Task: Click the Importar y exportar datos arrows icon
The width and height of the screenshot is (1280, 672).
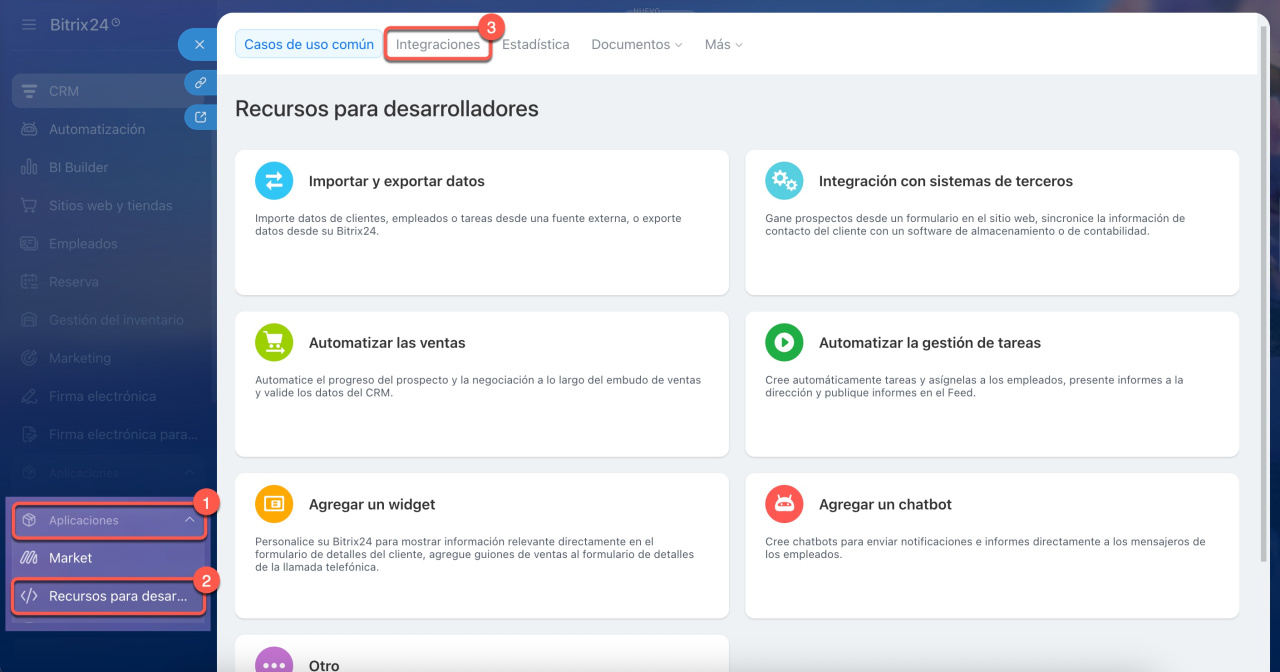Action: (274, 181)
